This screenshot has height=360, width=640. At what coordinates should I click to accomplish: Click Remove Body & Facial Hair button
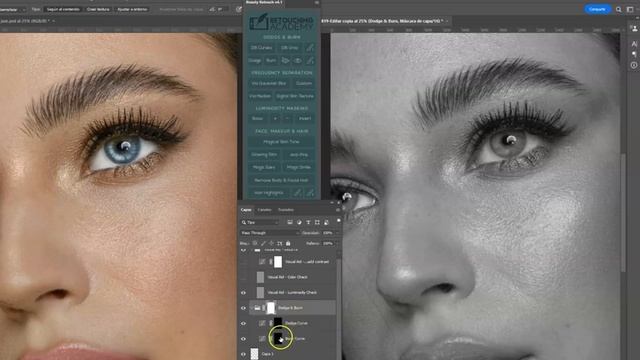pos(282,180)
